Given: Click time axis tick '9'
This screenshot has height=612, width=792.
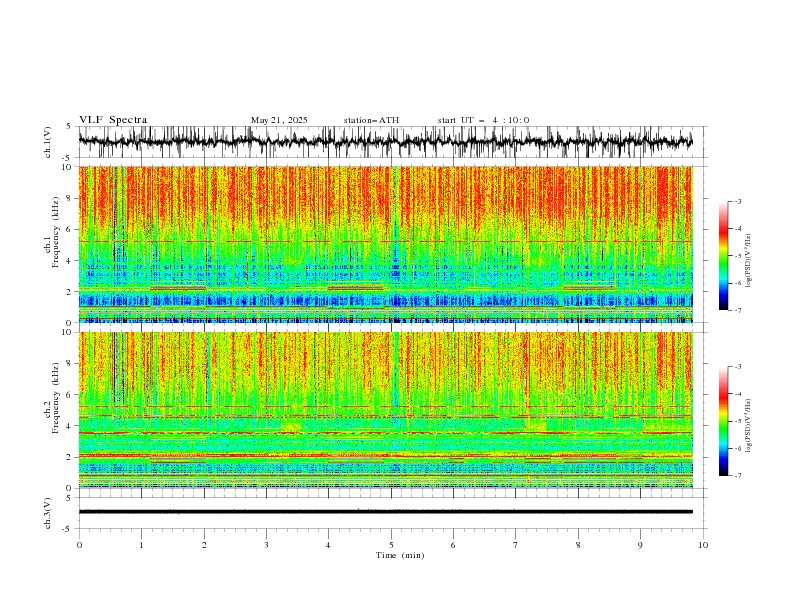Looking at the screenshot, I should (x=640, y=545).
